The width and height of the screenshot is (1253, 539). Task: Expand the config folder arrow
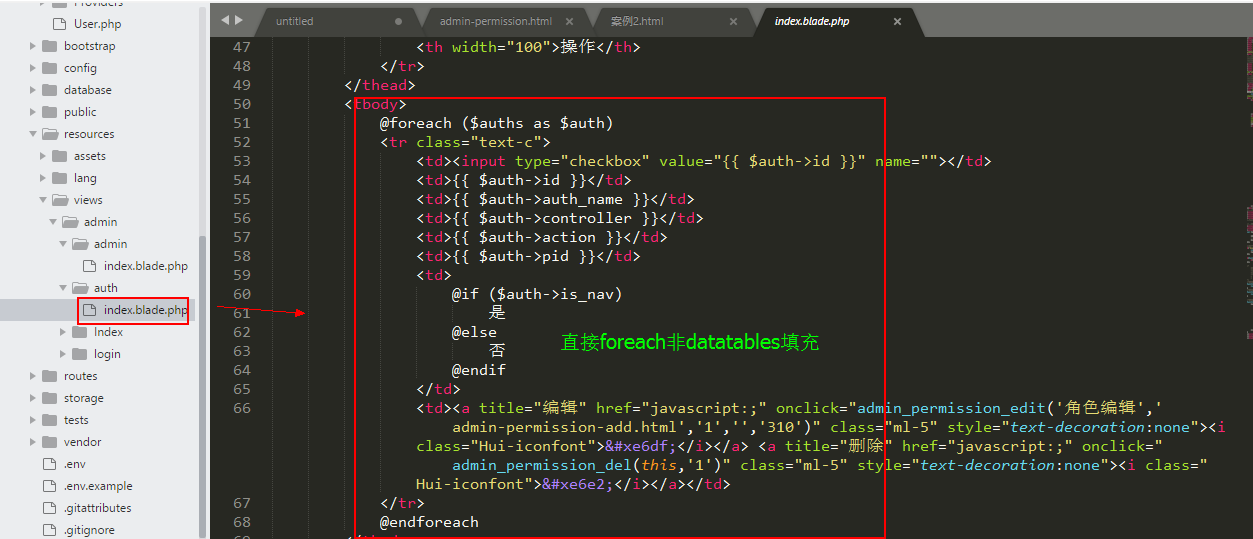[34, 68]
